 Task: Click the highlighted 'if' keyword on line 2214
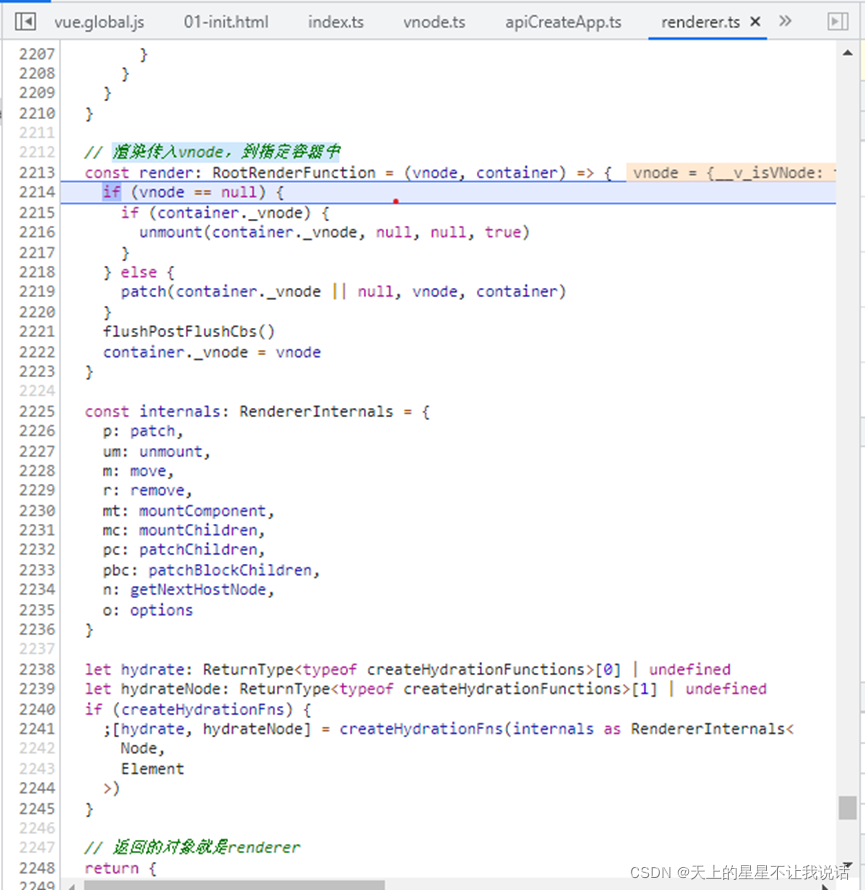point(112,192)
